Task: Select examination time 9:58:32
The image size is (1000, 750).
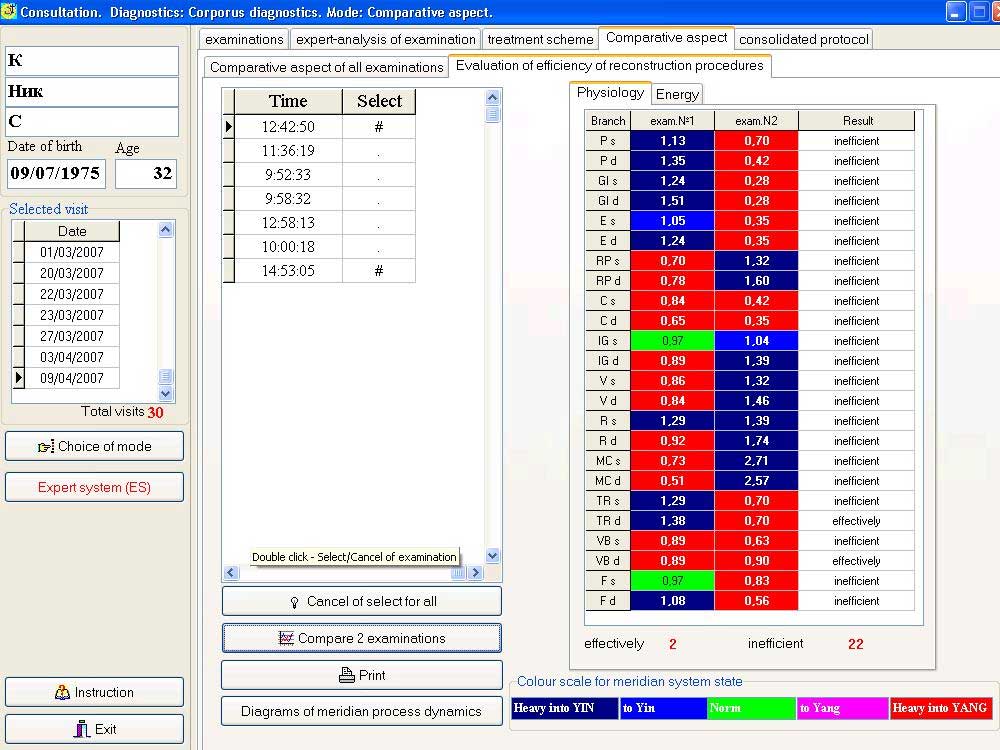Action: pyautogui.click(x=288, y=199)
